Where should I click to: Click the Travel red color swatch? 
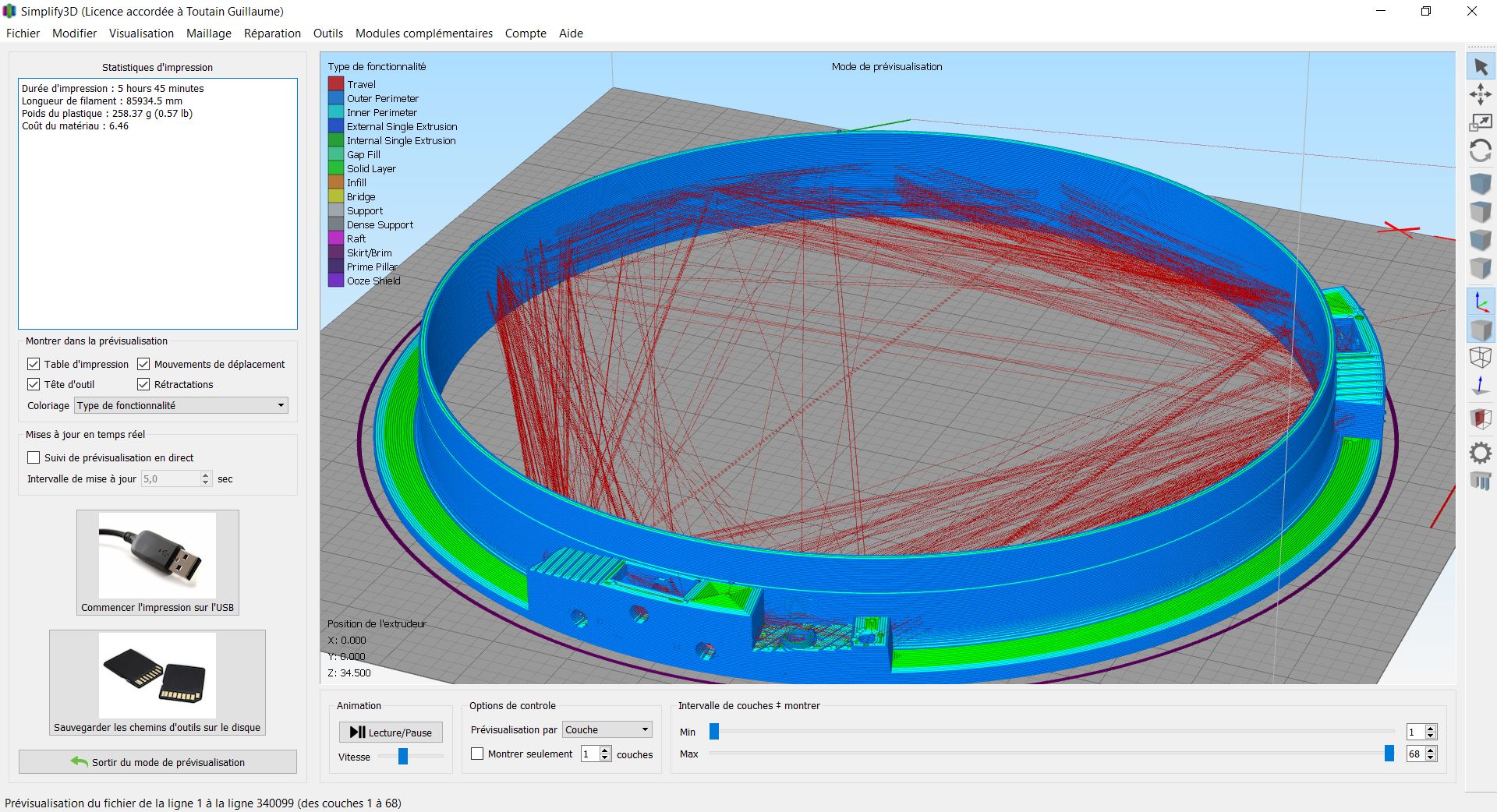[336, 84]
